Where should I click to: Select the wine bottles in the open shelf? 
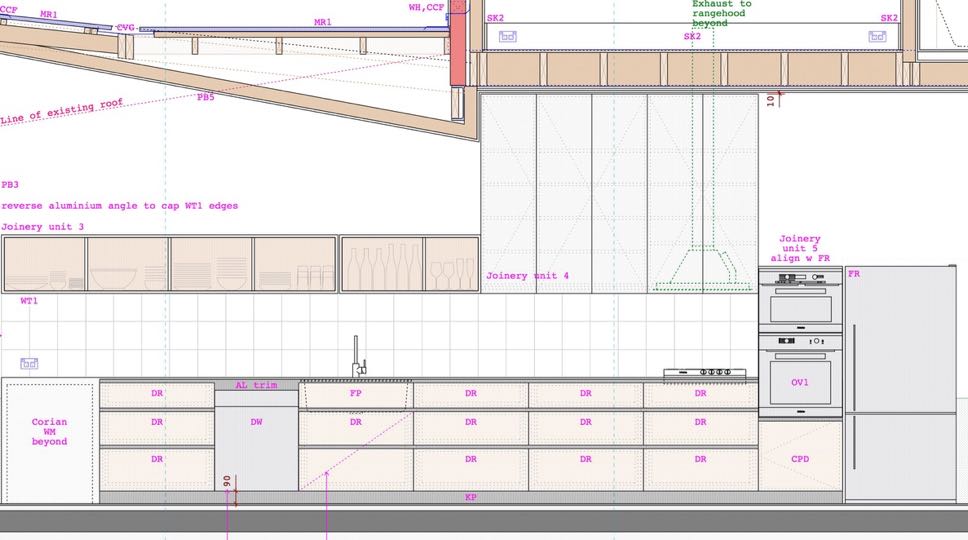point(384,267)
